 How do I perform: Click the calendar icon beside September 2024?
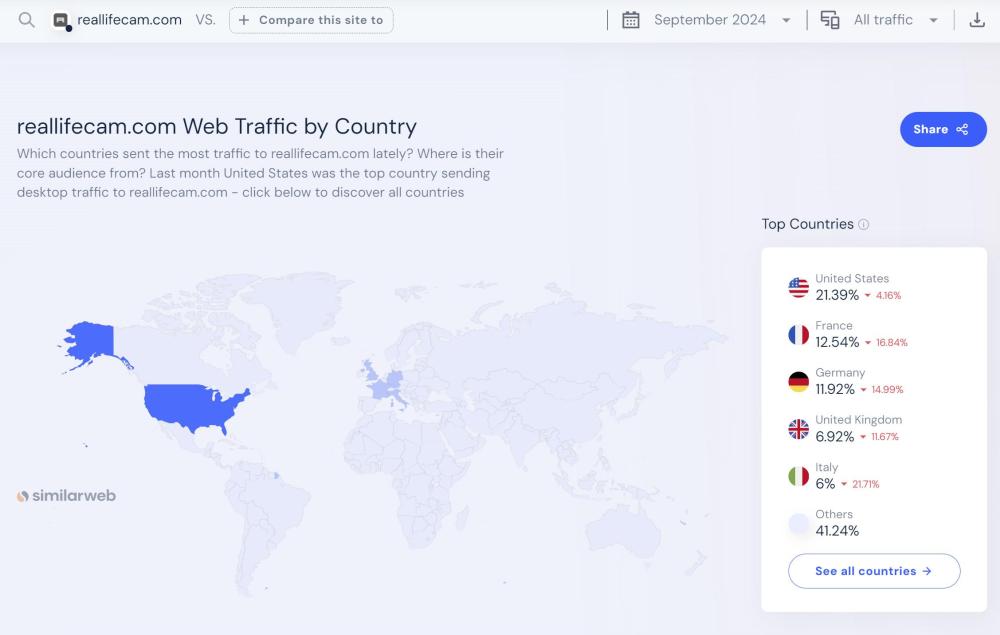click(631, 20)
